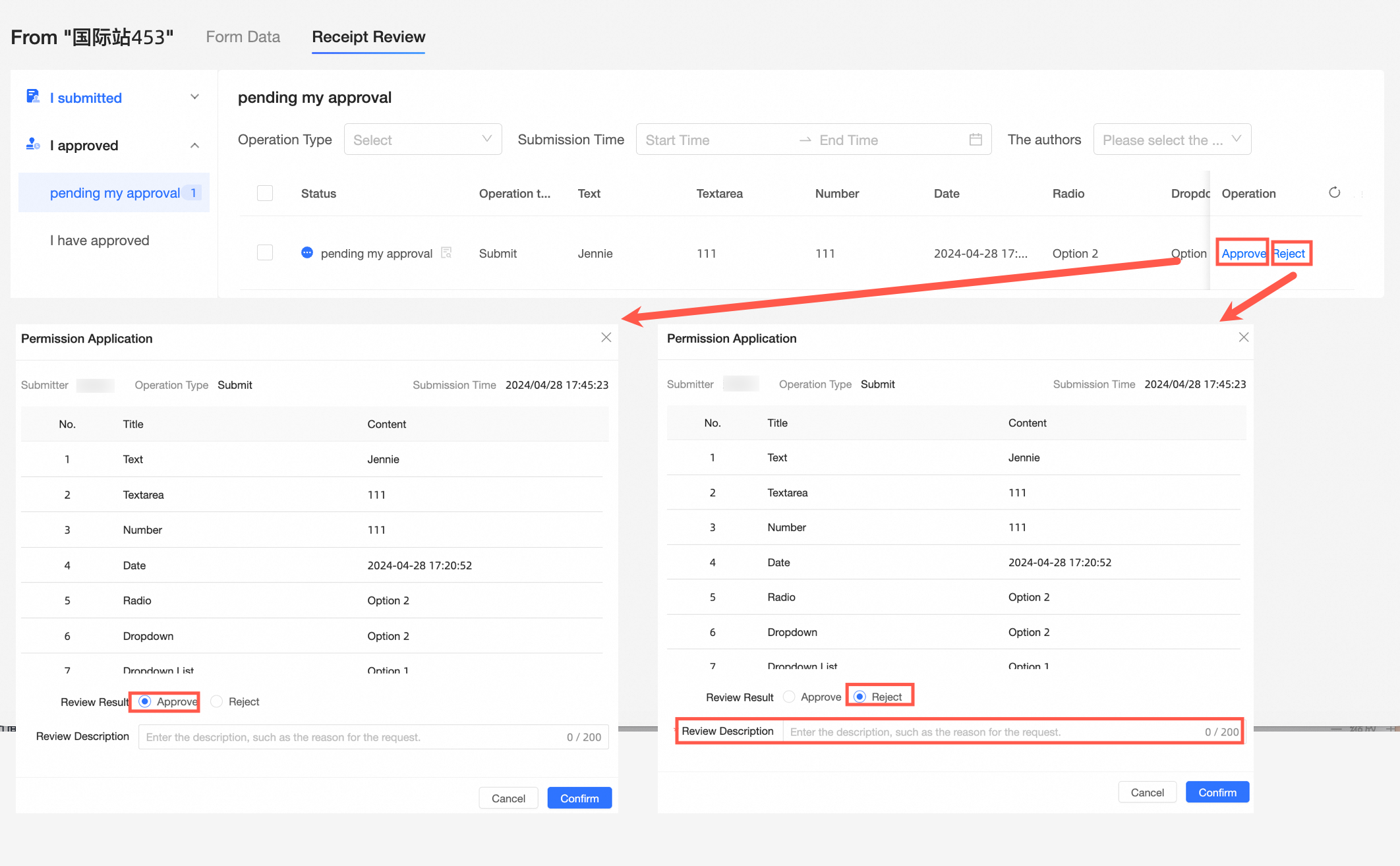Image resolution: width=1400 pixels, height=866 pixels.
Task: Close the left Permission Application dialog
Action: point(606,337)
